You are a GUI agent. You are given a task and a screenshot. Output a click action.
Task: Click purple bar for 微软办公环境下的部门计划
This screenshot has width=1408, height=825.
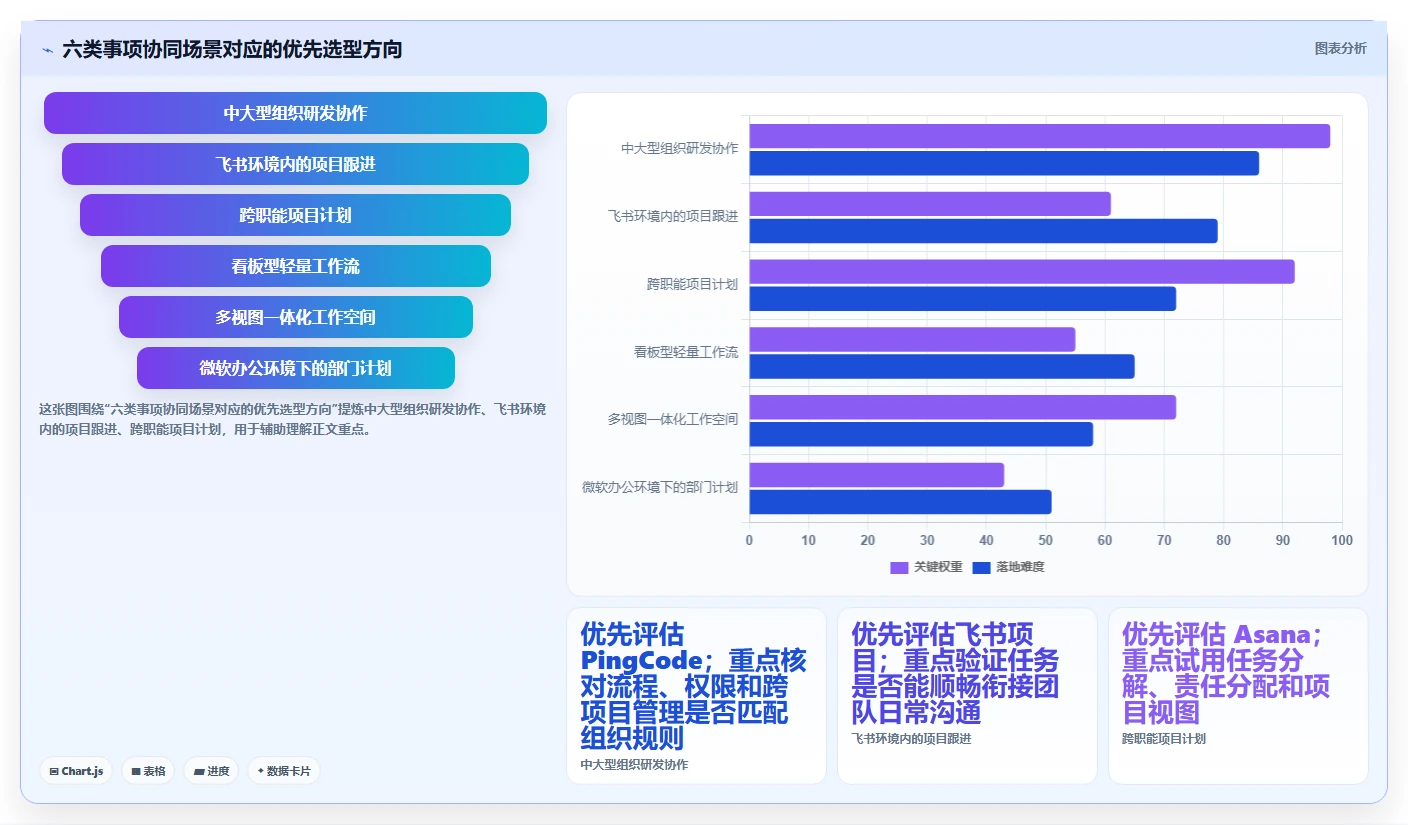click(x=877, y=475)
